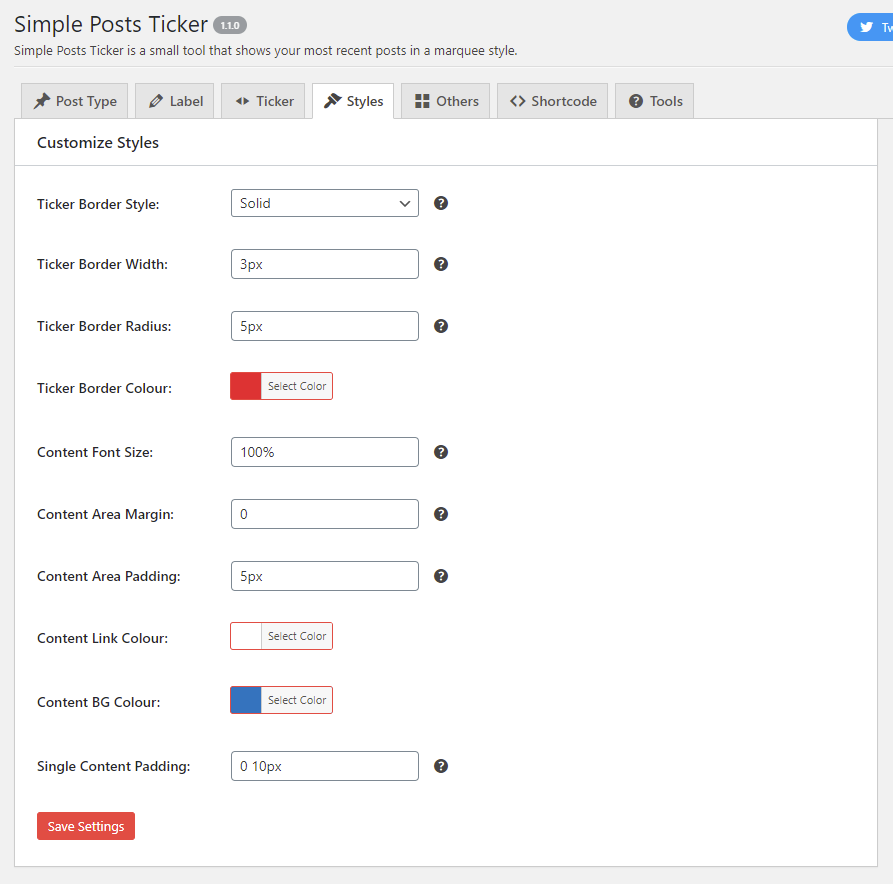This screenshot has width=893, height=884.
Task: Switch to the Post Type tab
Action: click(75, 101)
